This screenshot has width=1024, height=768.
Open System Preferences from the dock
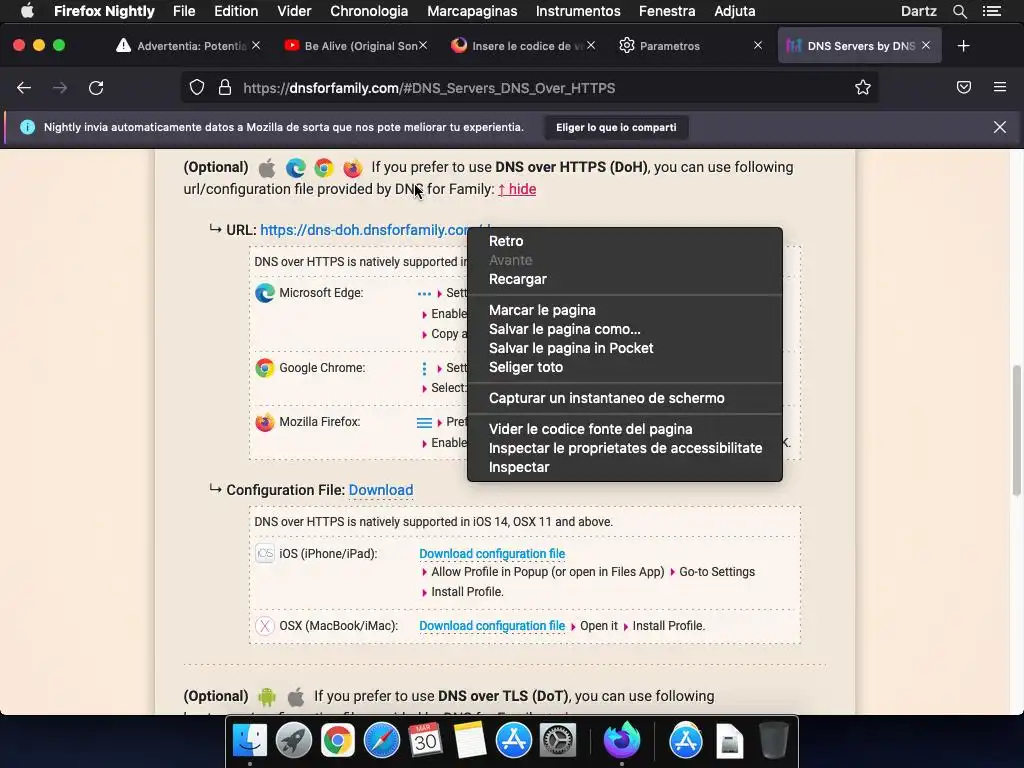click(x=557, y=741)
